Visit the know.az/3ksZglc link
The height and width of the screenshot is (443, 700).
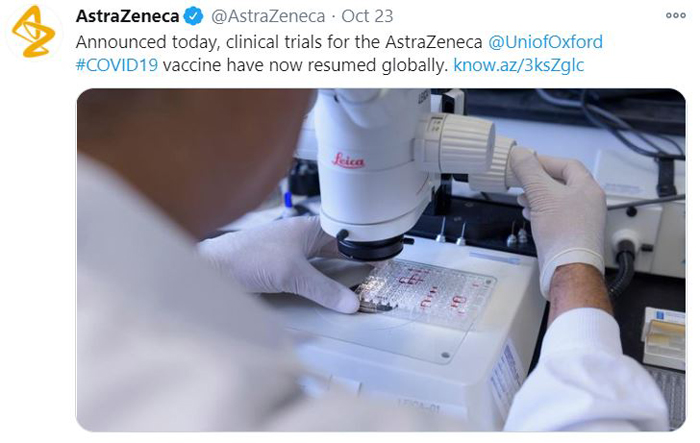518,65
